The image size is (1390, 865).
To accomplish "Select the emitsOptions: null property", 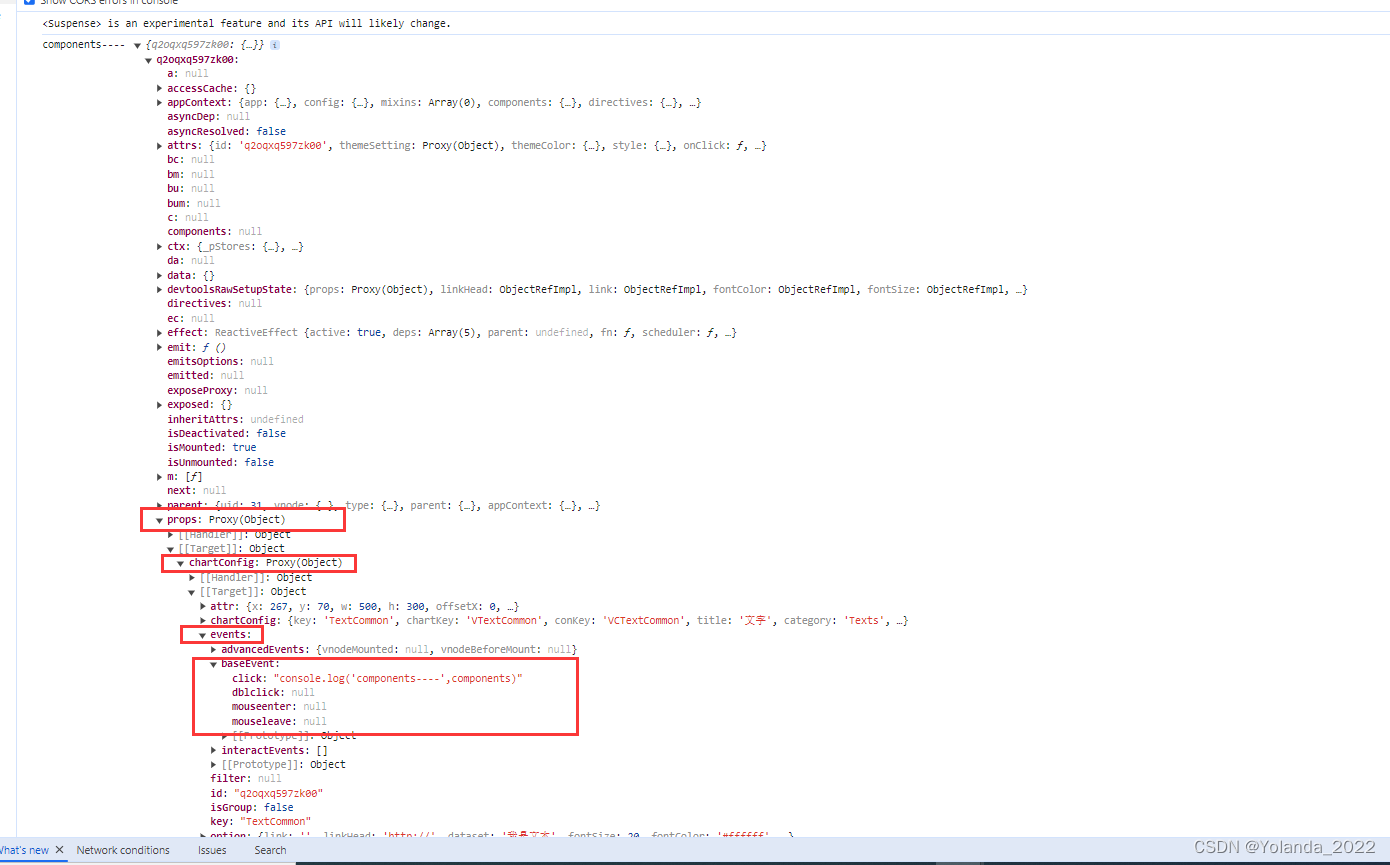I will pyautogui.click(x=221, y=362).
